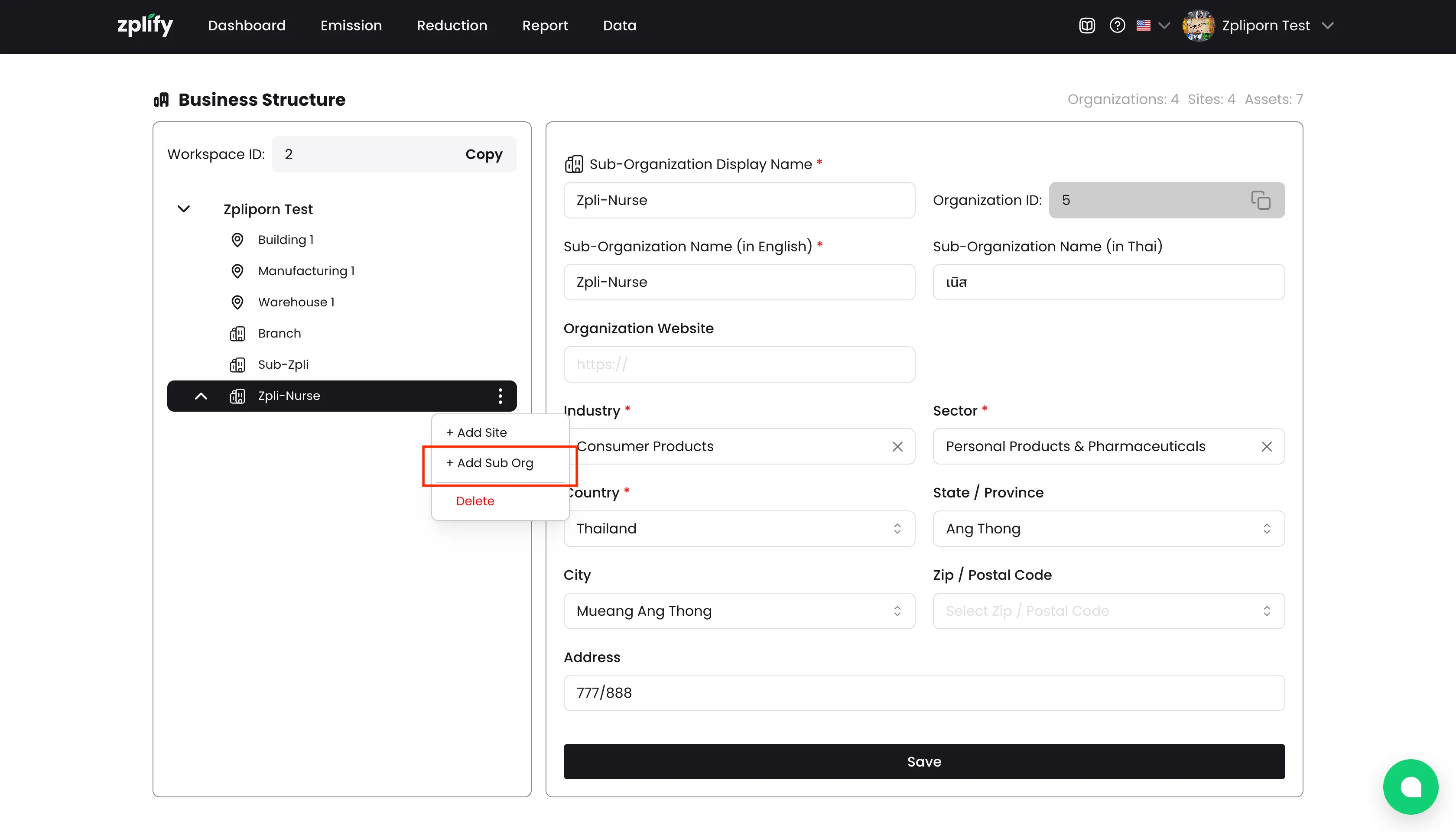Clear the Sector selection with X
Screen dimensions: 1456x832
pyautogui.click(x=1266, y=446)
